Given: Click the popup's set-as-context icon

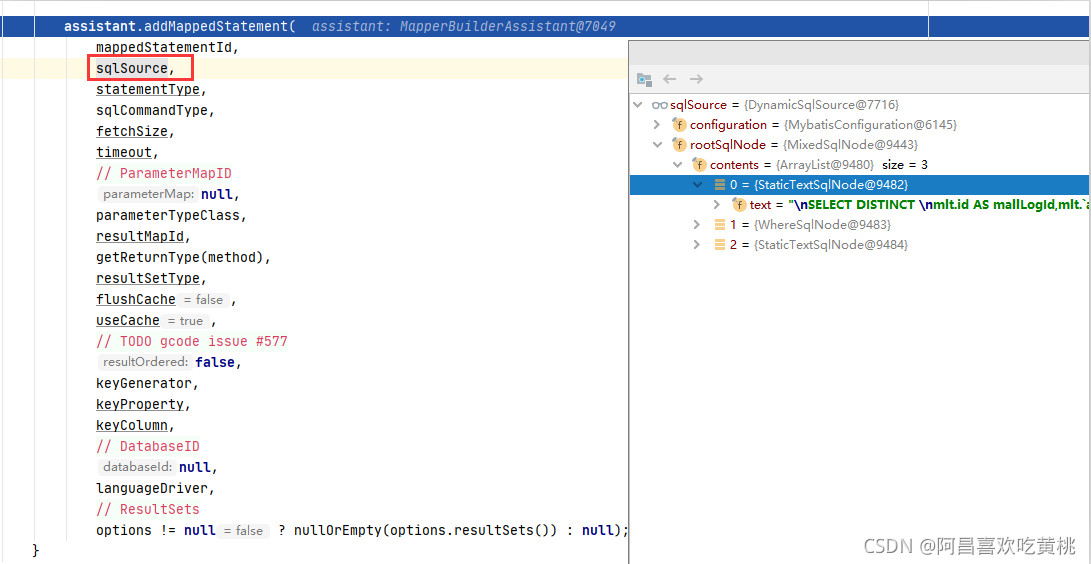Looking at the screenshot, I should click(644, 79).
